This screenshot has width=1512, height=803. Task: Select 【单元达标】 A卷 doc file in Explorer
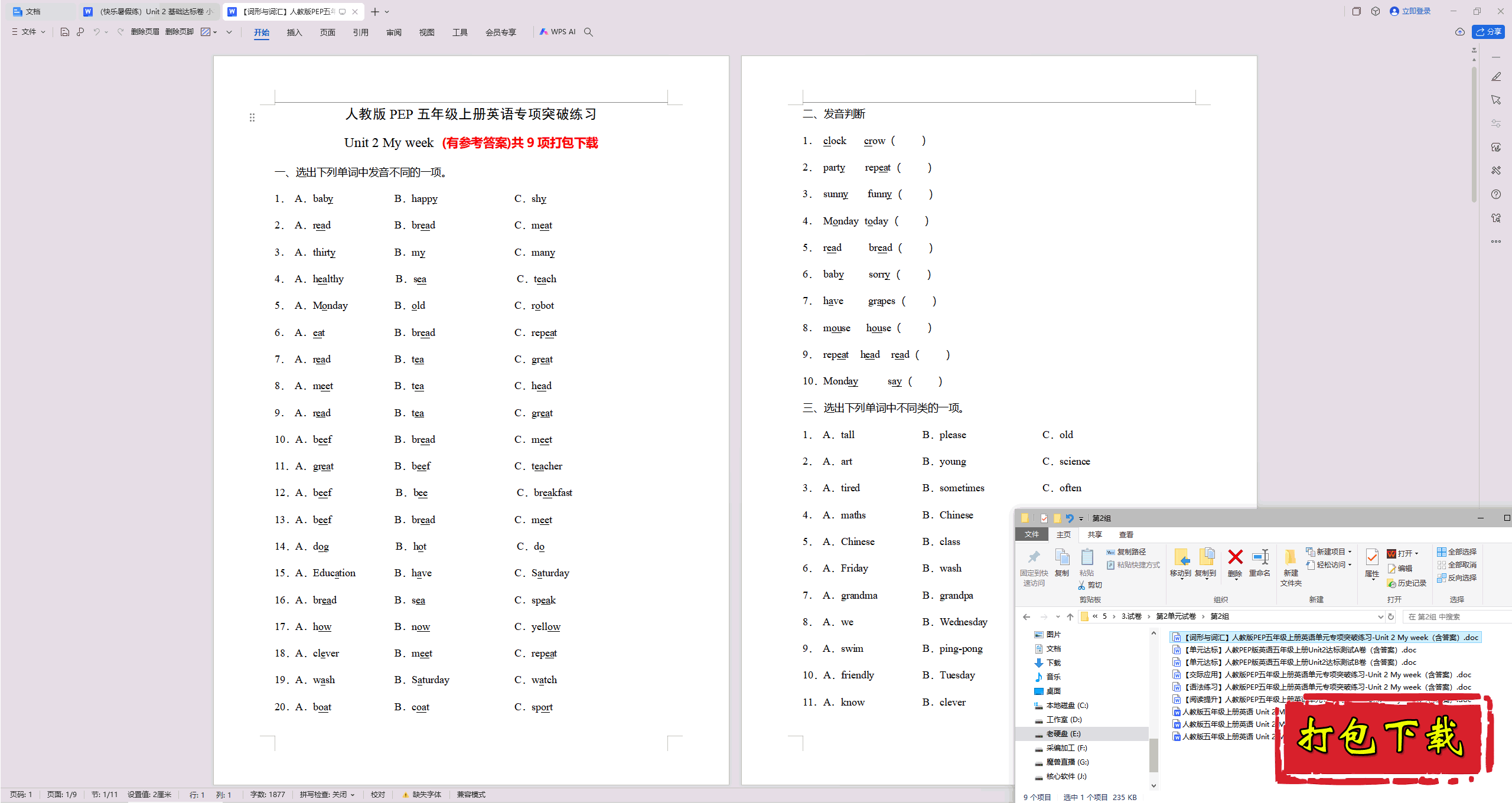(1295, 650)
